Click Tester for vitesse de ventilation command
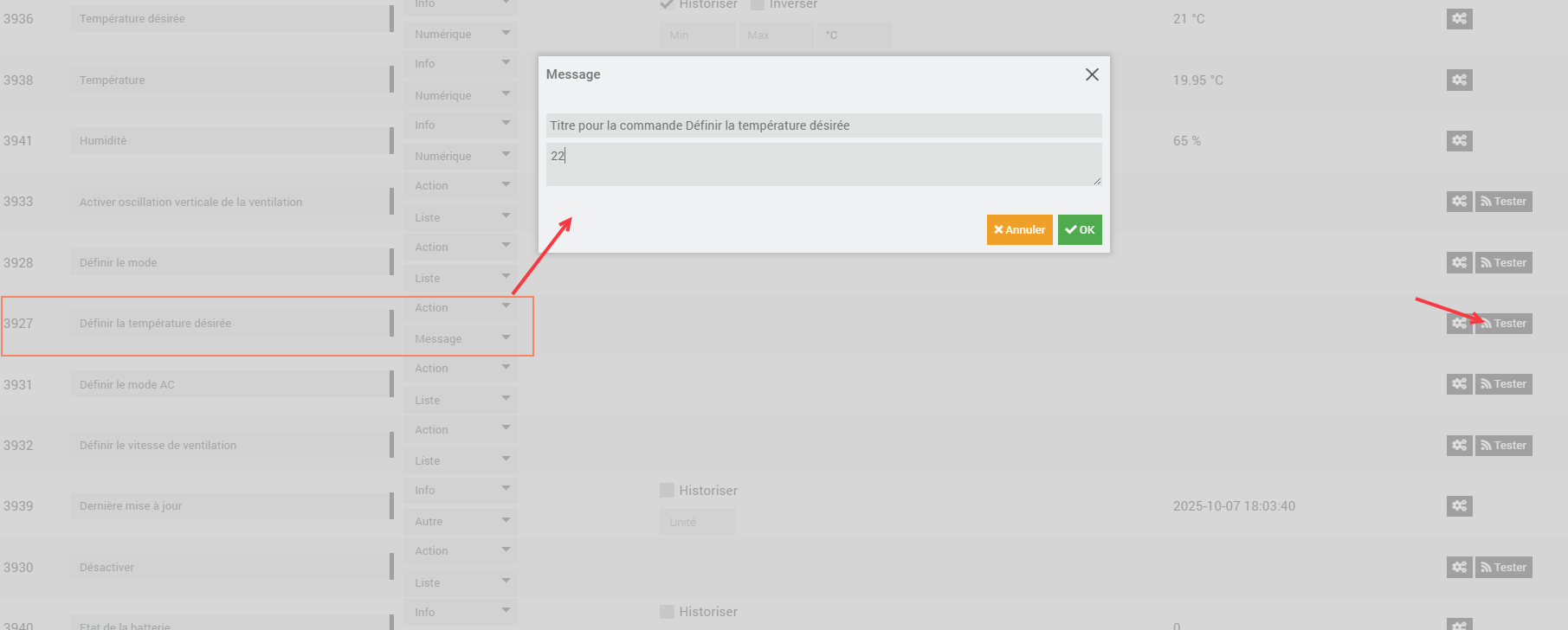The height and width of the screenshot is (630, 1568). 1504,446
